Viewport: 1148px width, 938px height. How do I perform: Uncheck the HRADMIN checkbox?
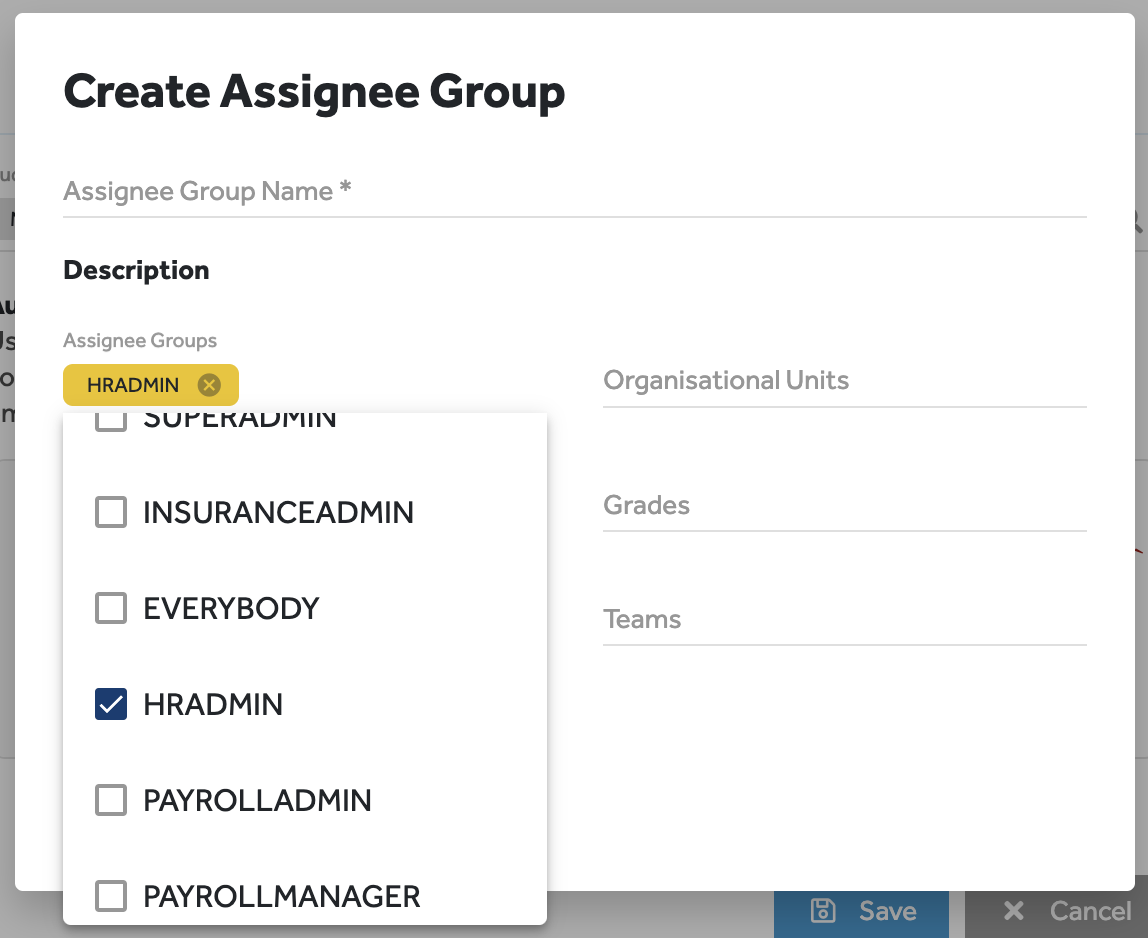click(111, 704)
